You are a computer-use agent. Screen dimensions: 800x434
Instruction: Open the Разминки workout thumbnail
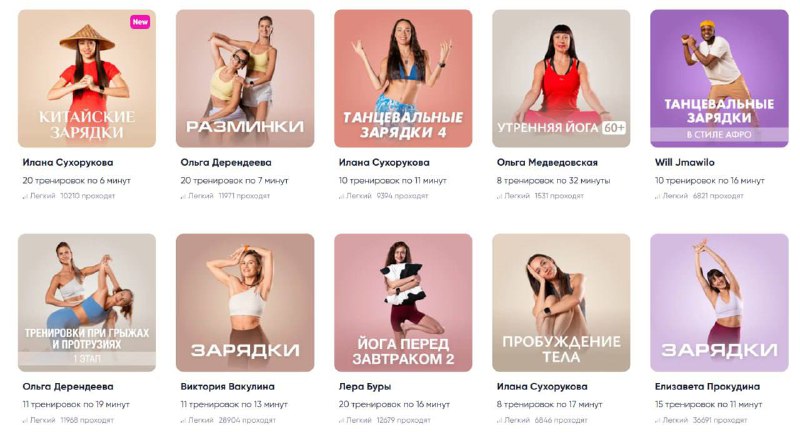[245, 79]
